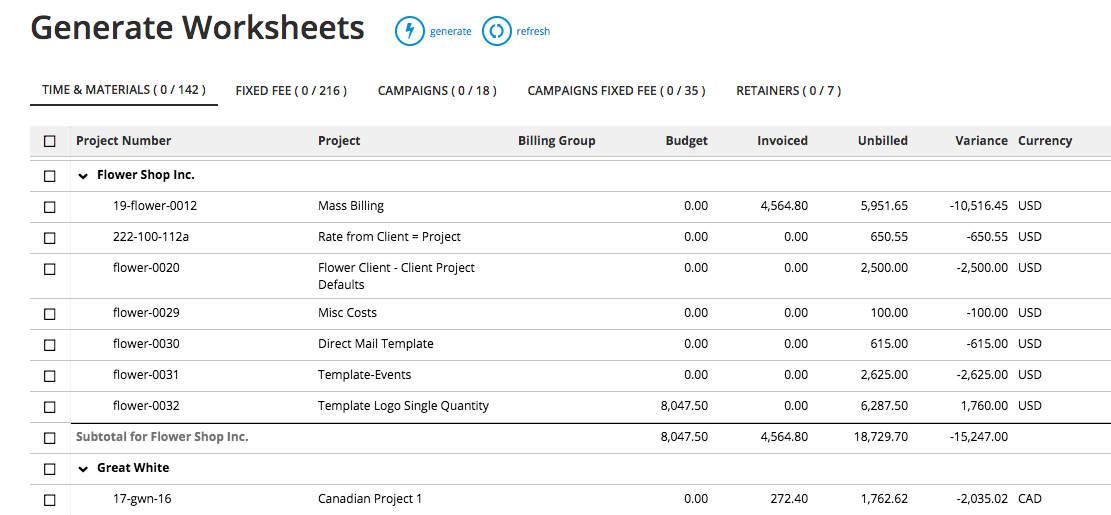Click the Misc Costs project name

click(347, 312)
